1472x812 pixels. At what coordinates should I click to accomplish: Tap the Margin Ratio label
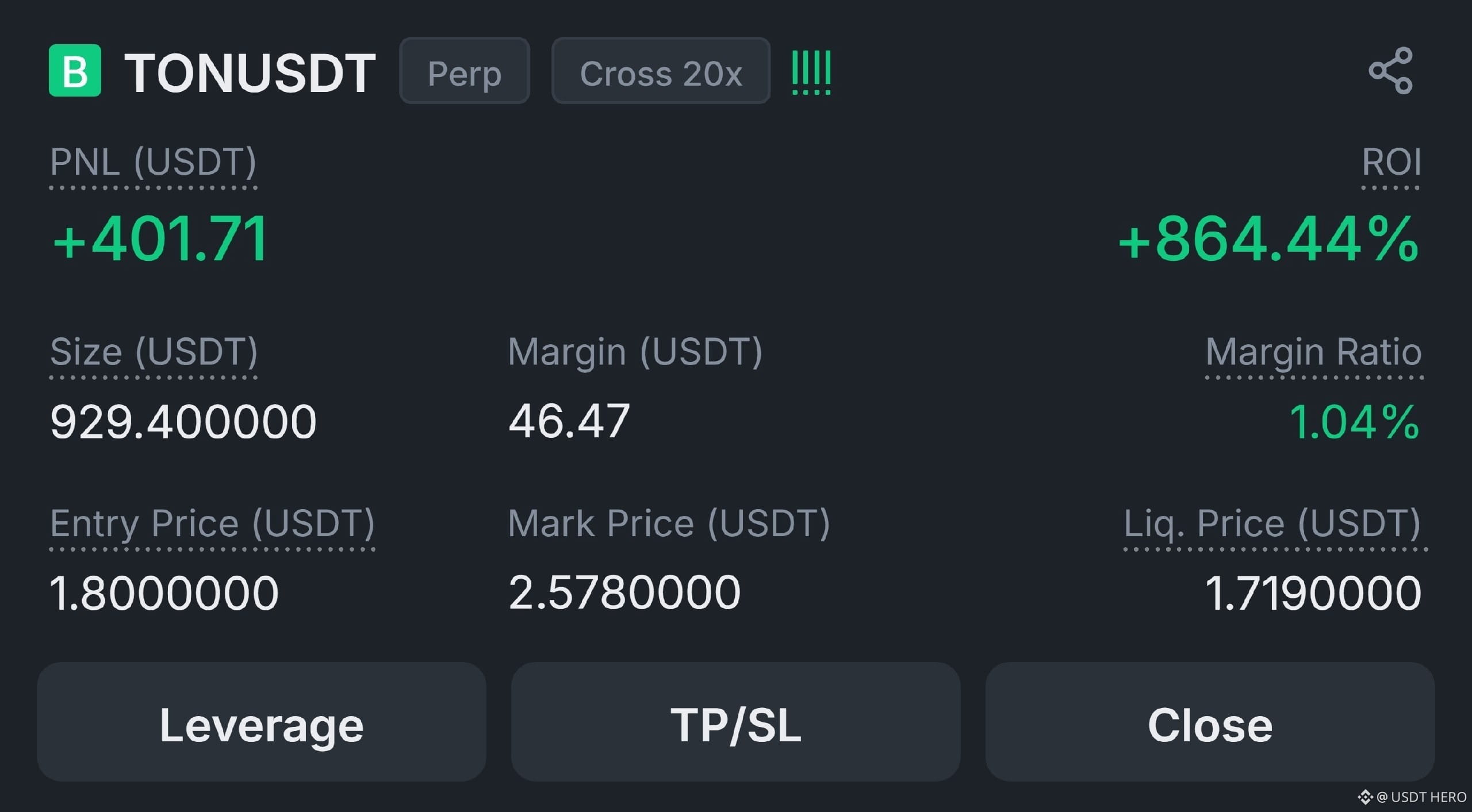coord(1314,352)
